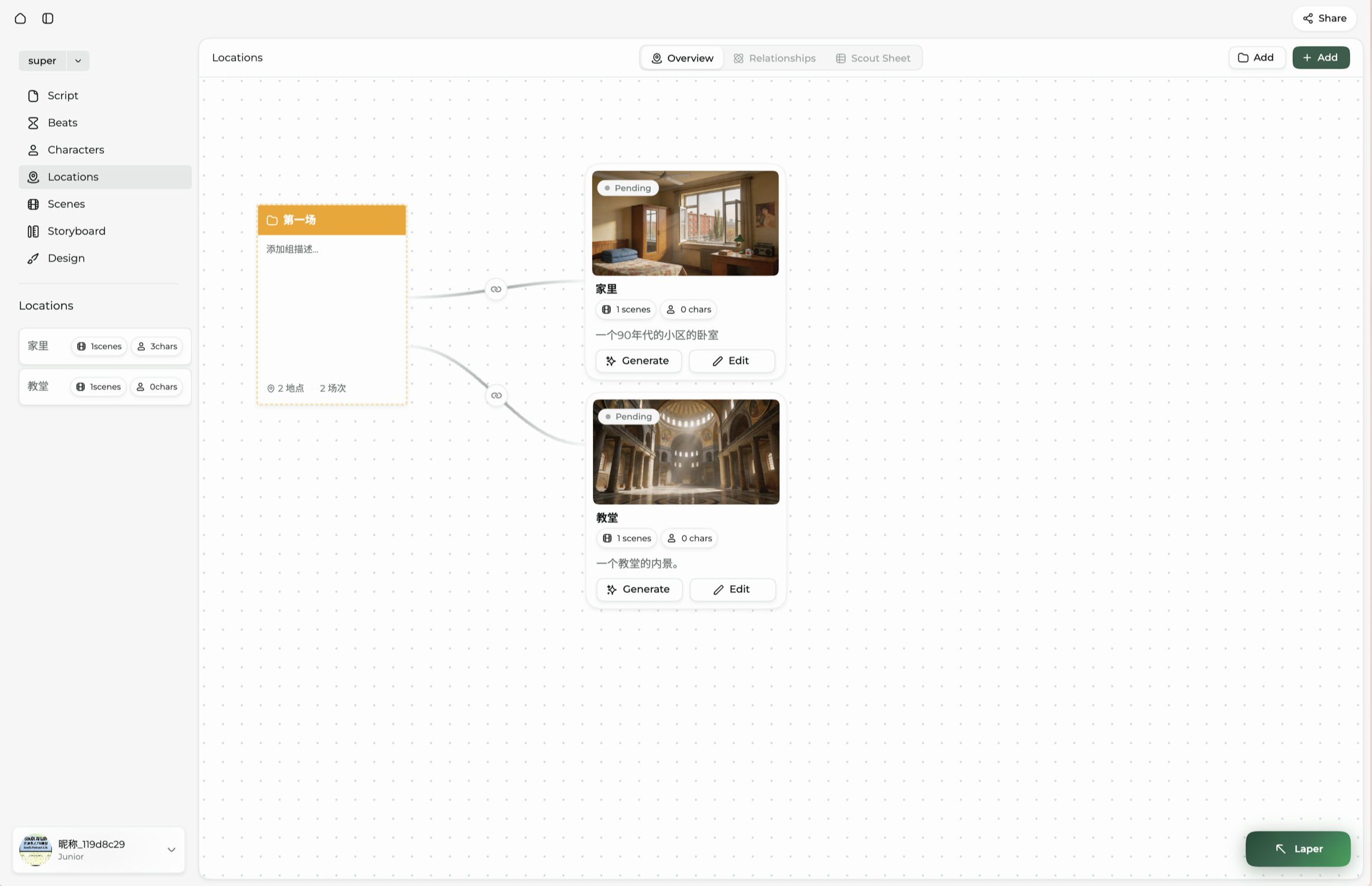Open the Storyboard section
Image resolution: width=1372 pixels, height=886 pixels.
pos(76,231)
